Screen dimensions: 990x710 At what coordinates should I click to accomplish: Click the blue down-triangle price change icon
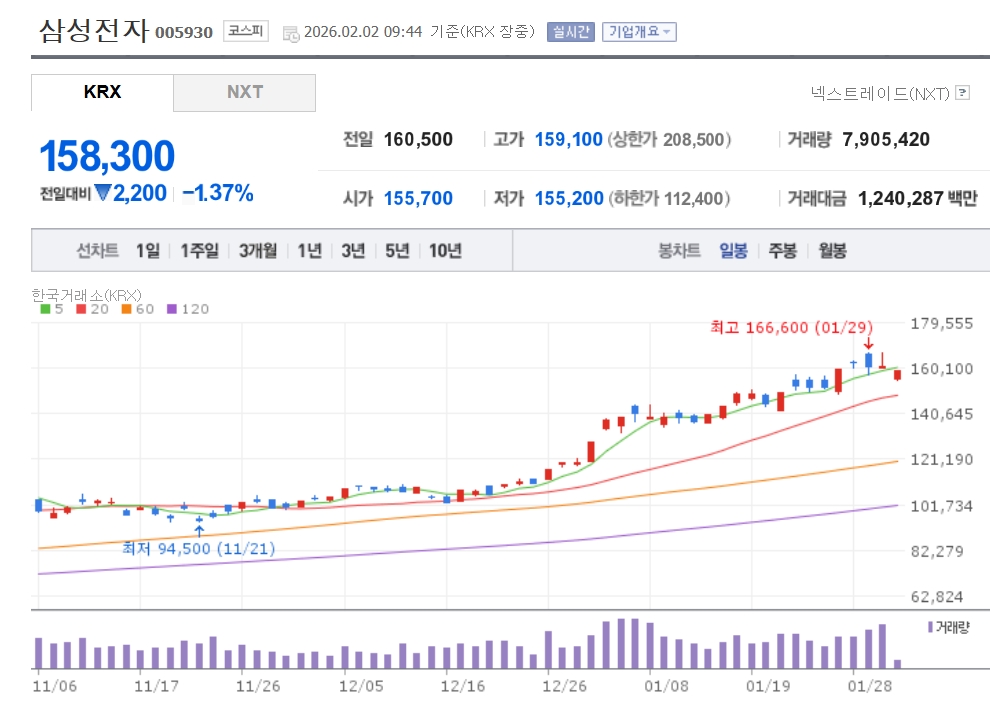tap(103, 193)
